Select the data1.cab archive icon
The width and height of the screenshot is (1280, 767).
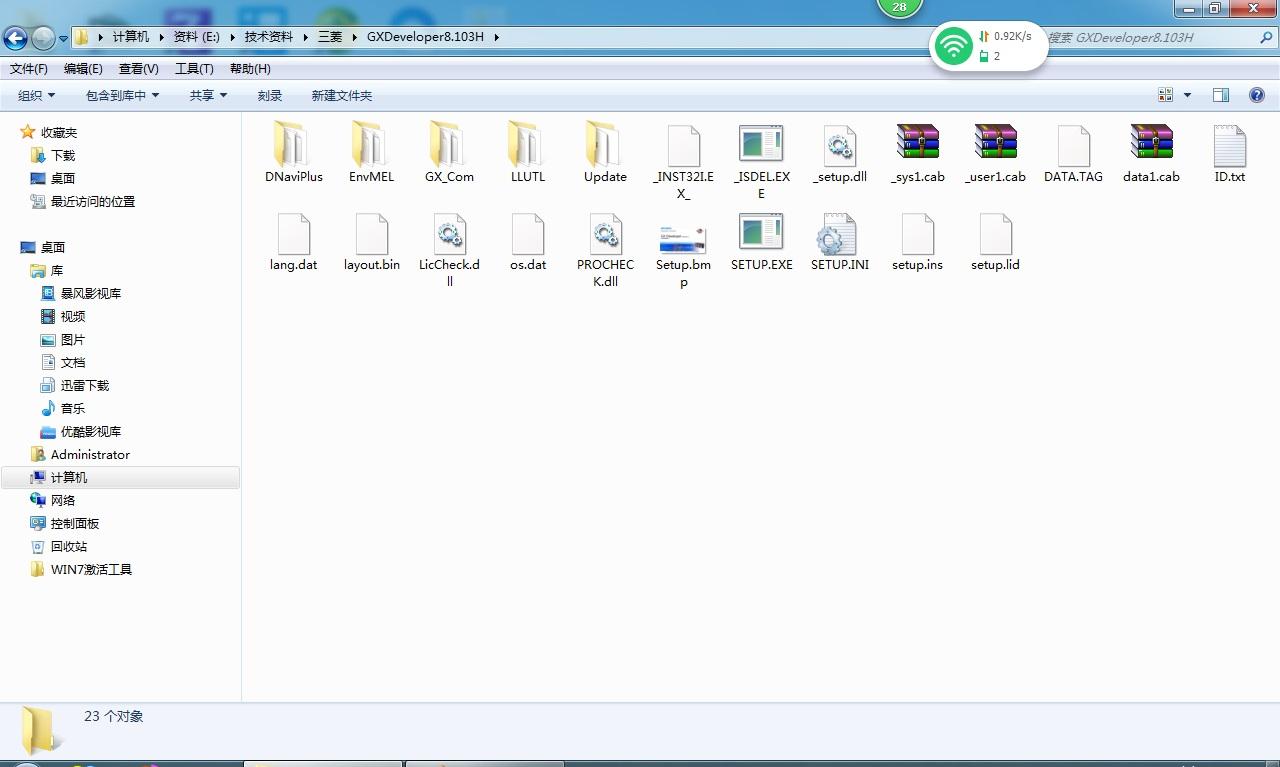tap(1151, 142)
